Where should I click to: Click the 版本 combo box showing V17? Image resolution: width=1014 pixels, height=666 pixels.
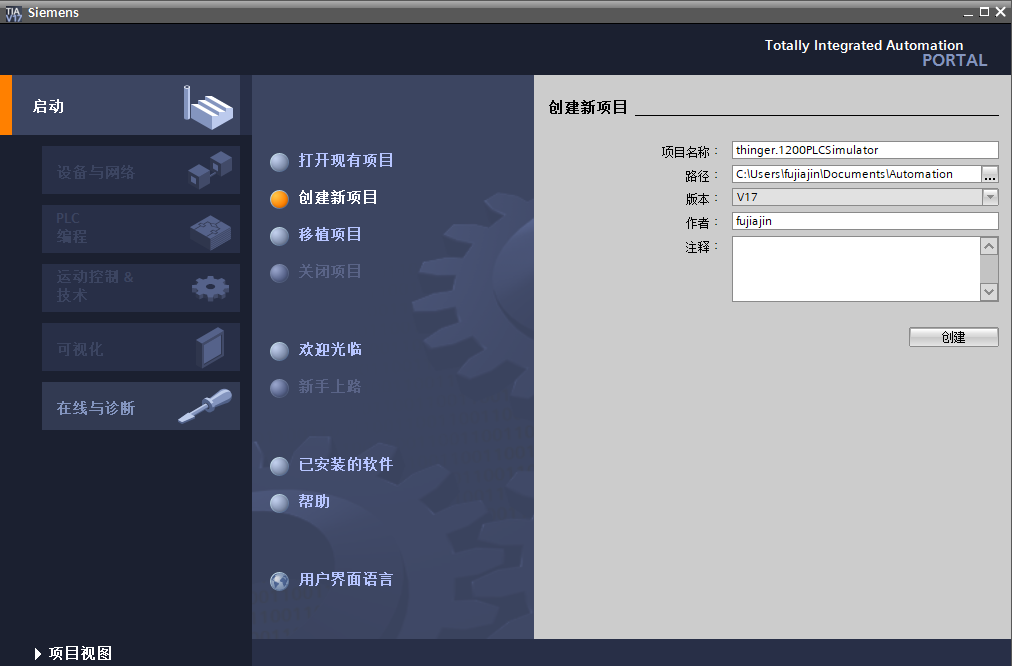(865, 197)
